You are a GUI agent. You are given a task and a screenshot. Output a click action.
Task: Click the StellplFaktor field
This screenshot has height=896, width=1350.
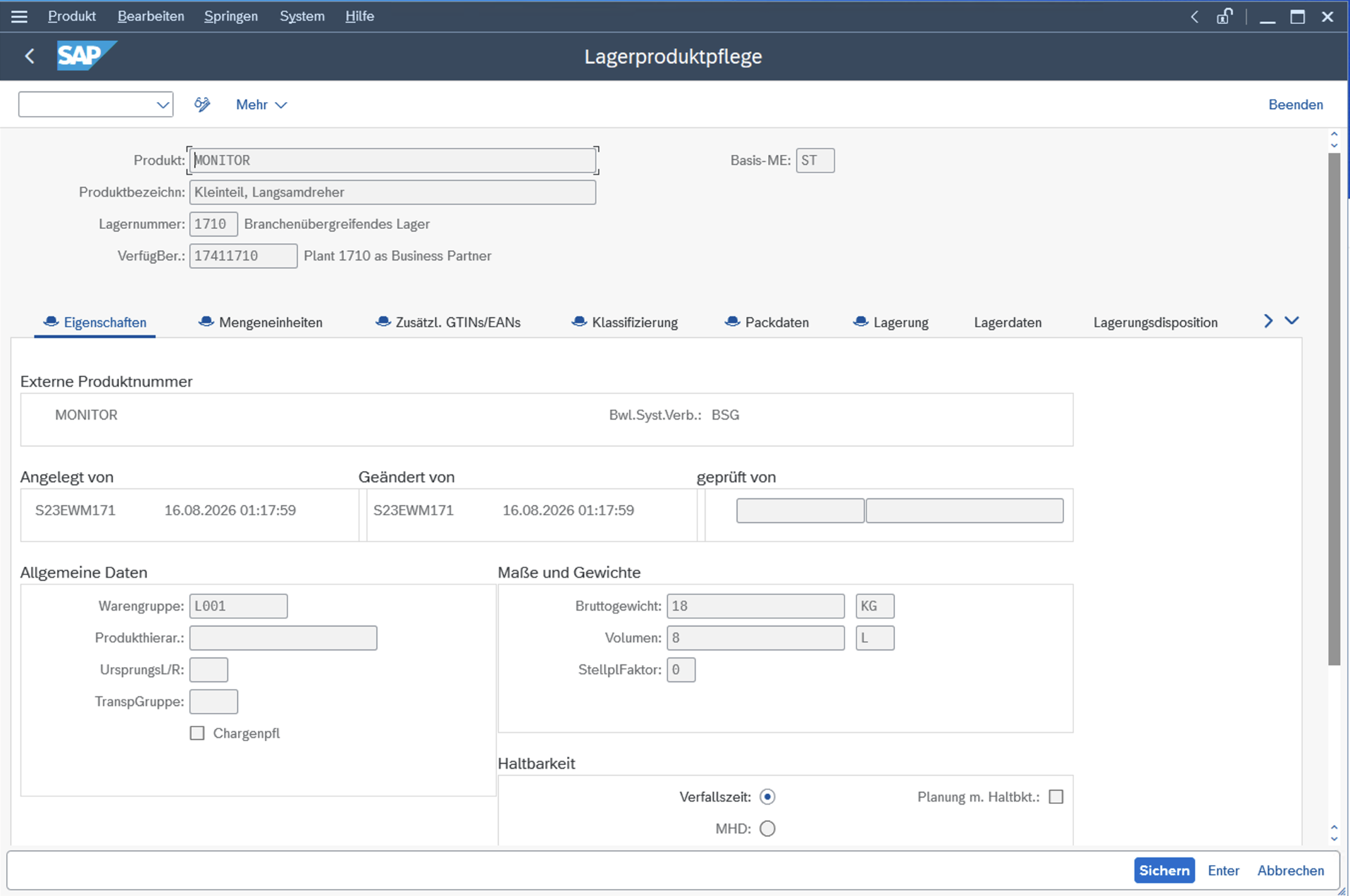[681, 669]
